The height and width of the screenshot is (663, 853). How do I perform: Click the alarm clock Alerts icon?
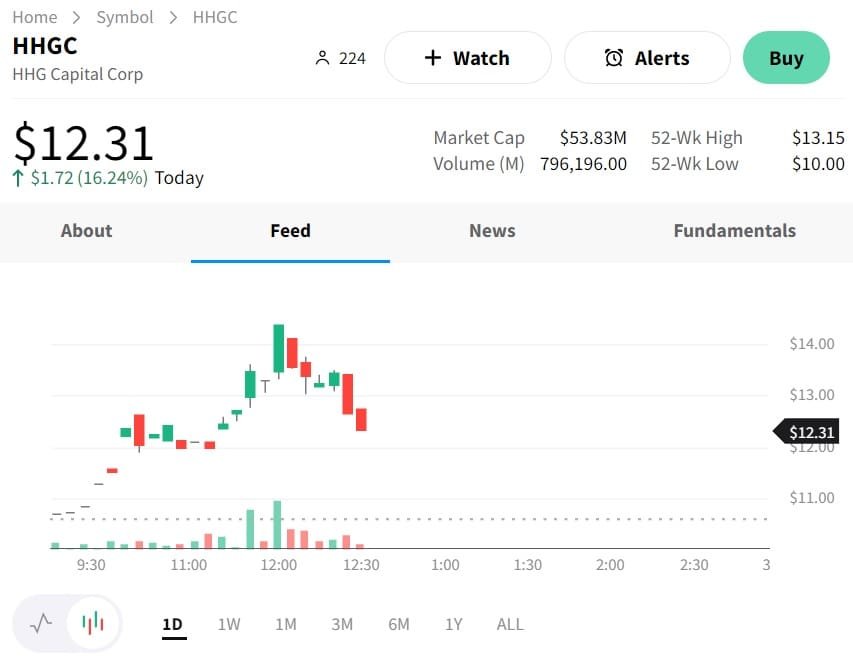coord(614,58)
